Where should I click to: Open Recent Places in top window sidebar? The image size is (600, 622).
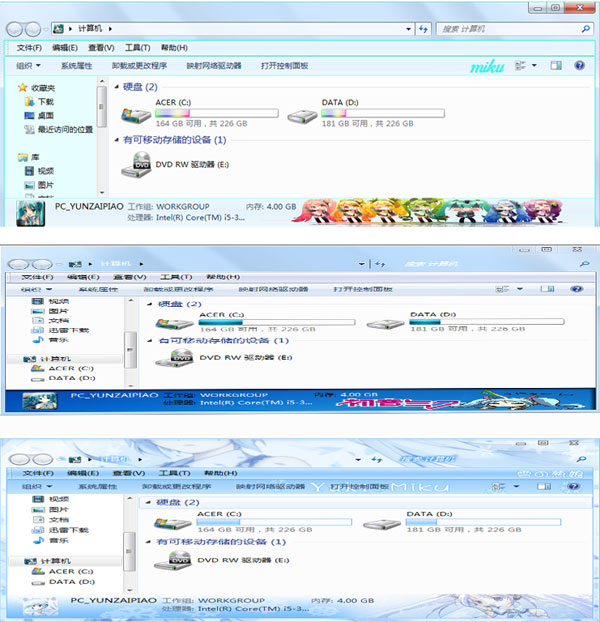coord(59,129)
